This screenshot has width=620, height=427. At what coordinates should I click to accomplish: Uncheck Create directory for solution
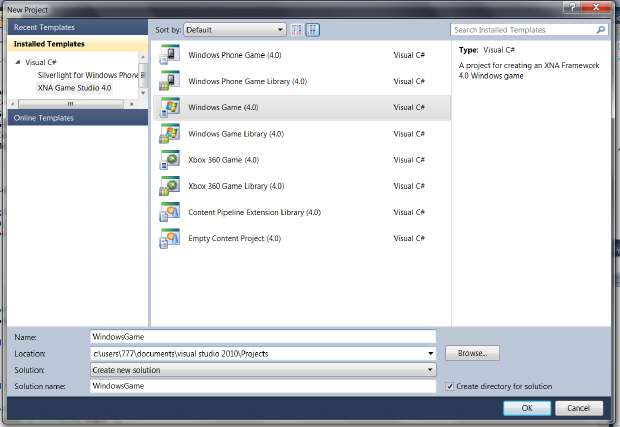[x=449, y=386]
